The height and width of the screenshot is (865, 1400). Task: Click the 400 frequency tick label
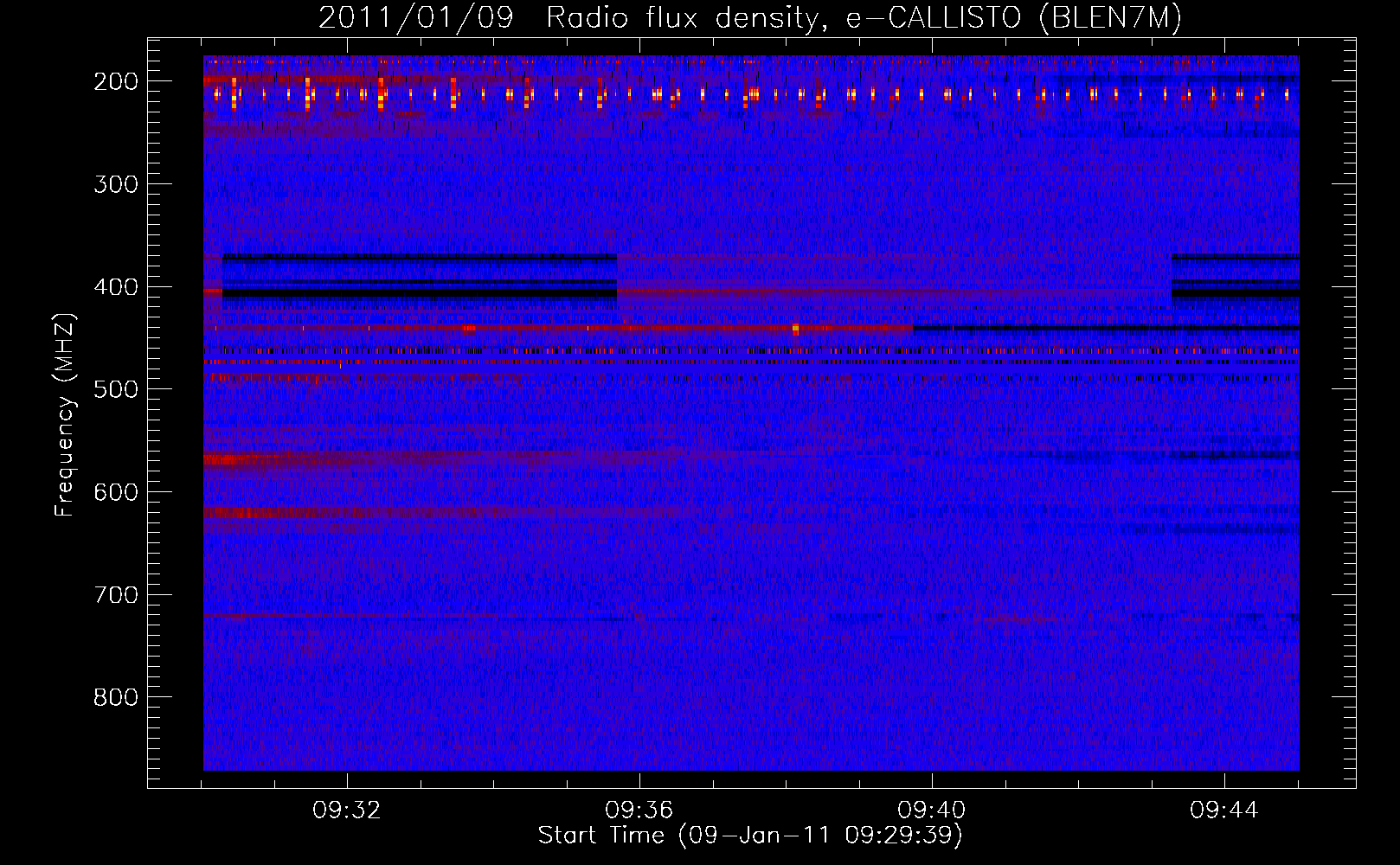[116, 287]
